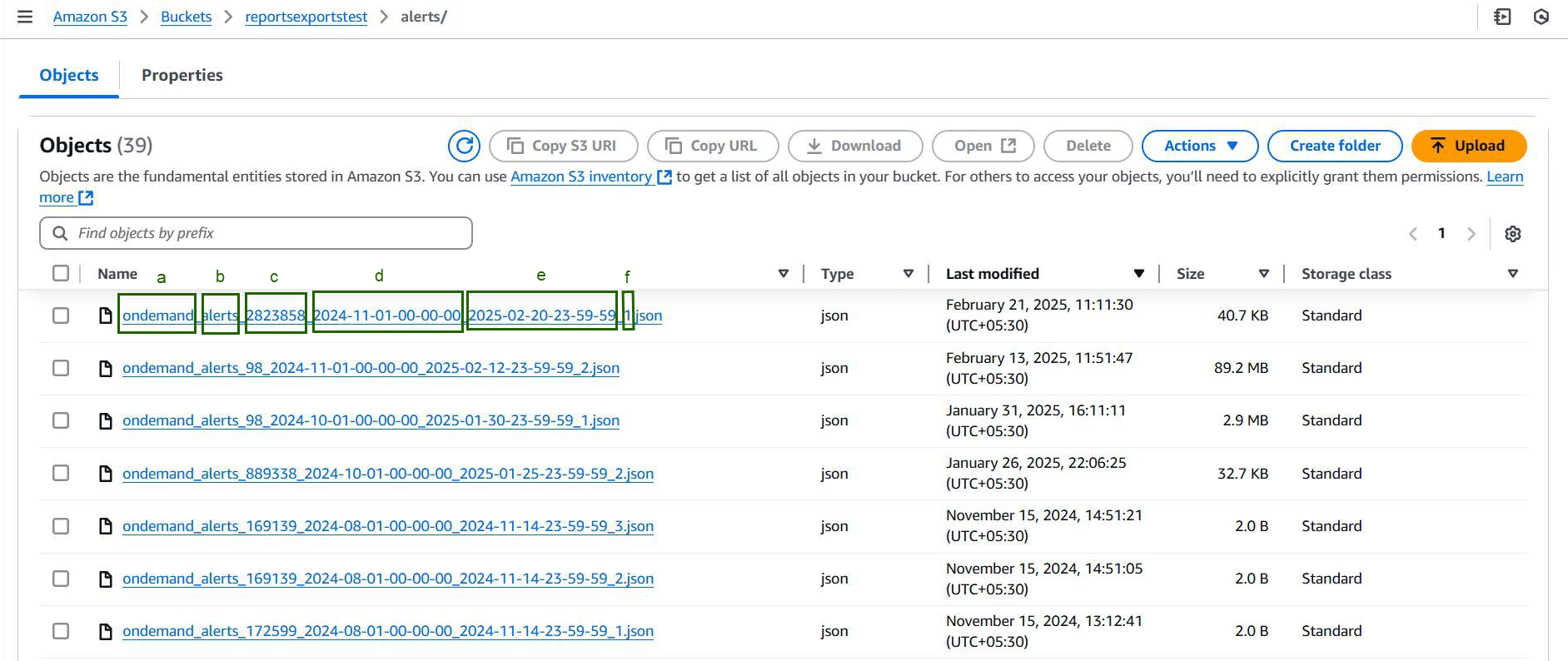Open ondemand_alerts_98 2025-01-30 _1.json link
This screenshot has width=1568, height=661.
[x=371, y=420]
